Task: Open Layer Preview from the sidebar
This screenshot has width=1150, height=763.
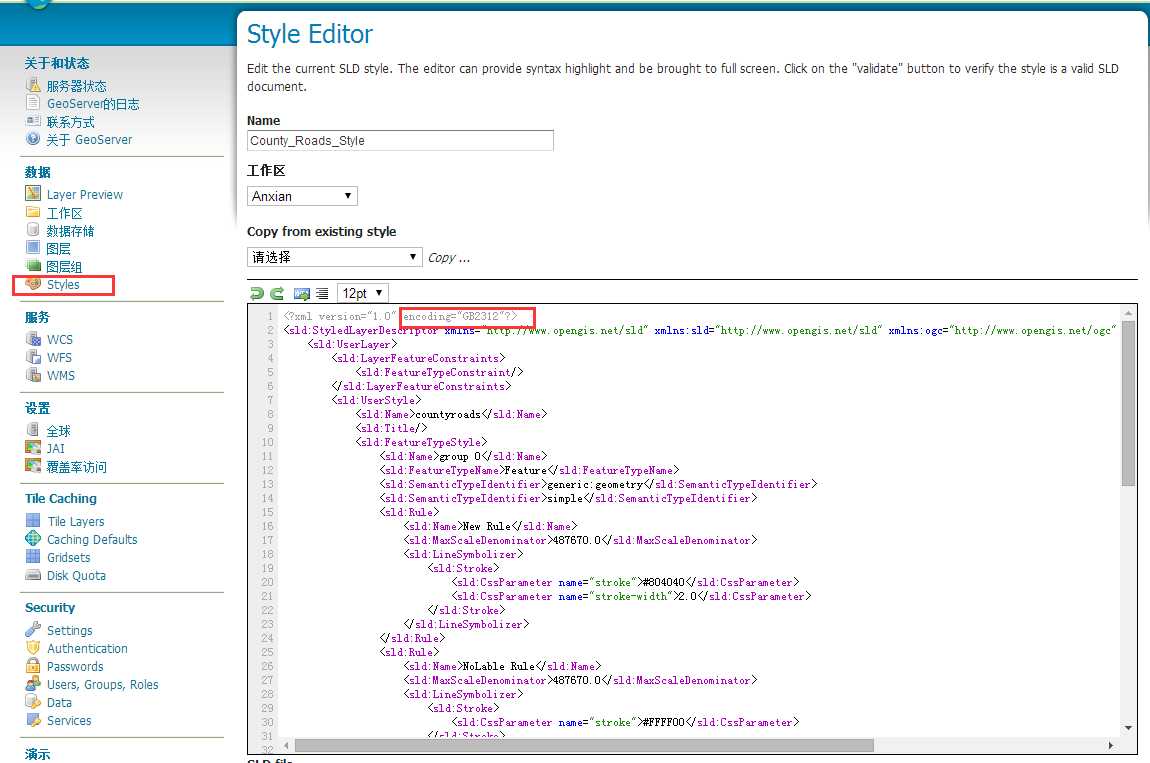Action: tap(84, 194)
